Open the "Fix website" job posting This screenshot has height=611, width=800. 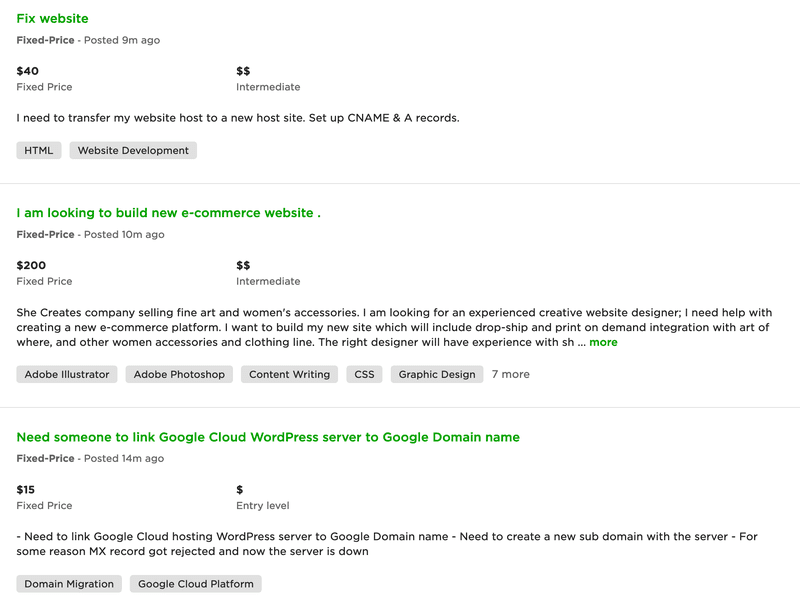coord(53,17)
